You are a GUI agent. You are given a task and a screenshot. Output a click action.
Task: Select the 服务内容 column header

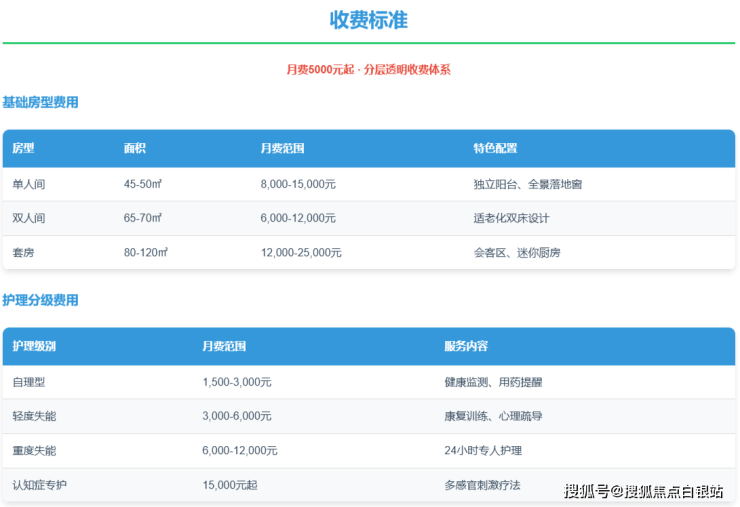(466, 346)
